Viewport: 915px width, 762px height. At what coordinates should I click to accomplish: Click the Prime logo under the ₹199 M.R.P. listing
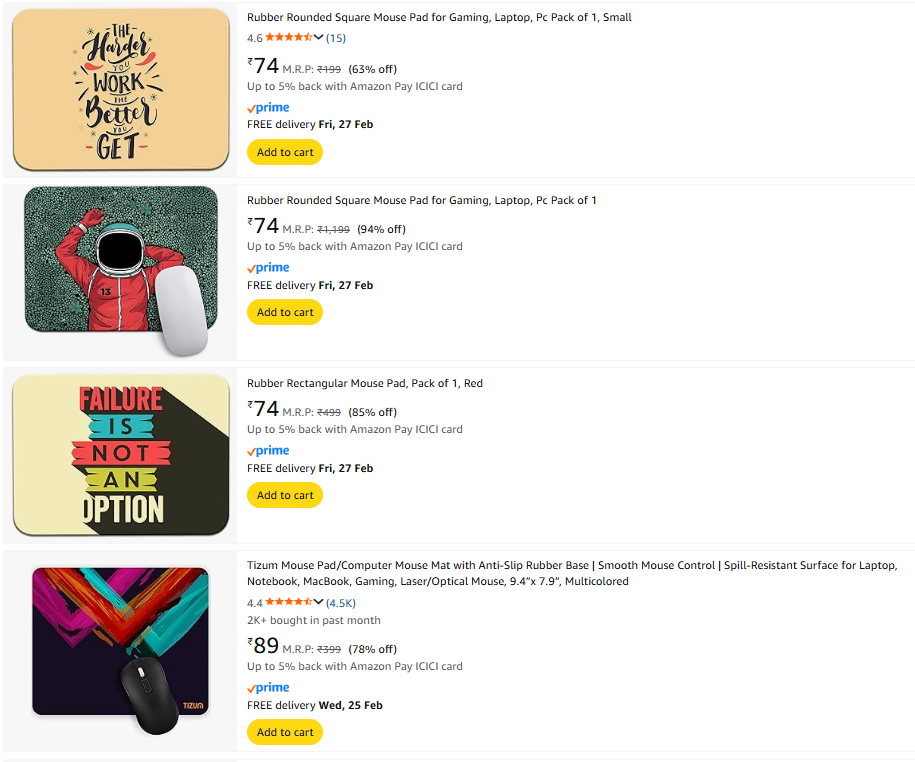point(268,107)
